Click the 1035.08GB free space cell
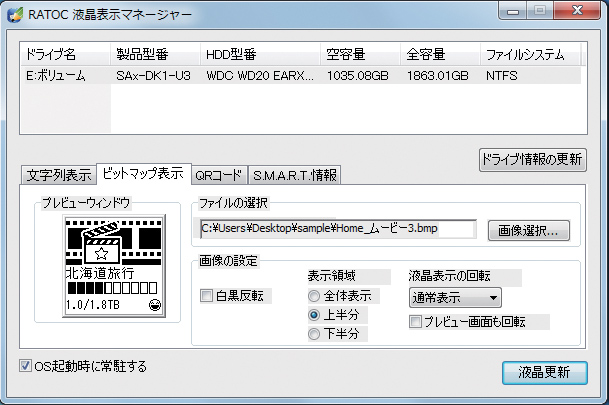Image resolution: width=609 pixels, height=405 pixels. tap(358, 75)
